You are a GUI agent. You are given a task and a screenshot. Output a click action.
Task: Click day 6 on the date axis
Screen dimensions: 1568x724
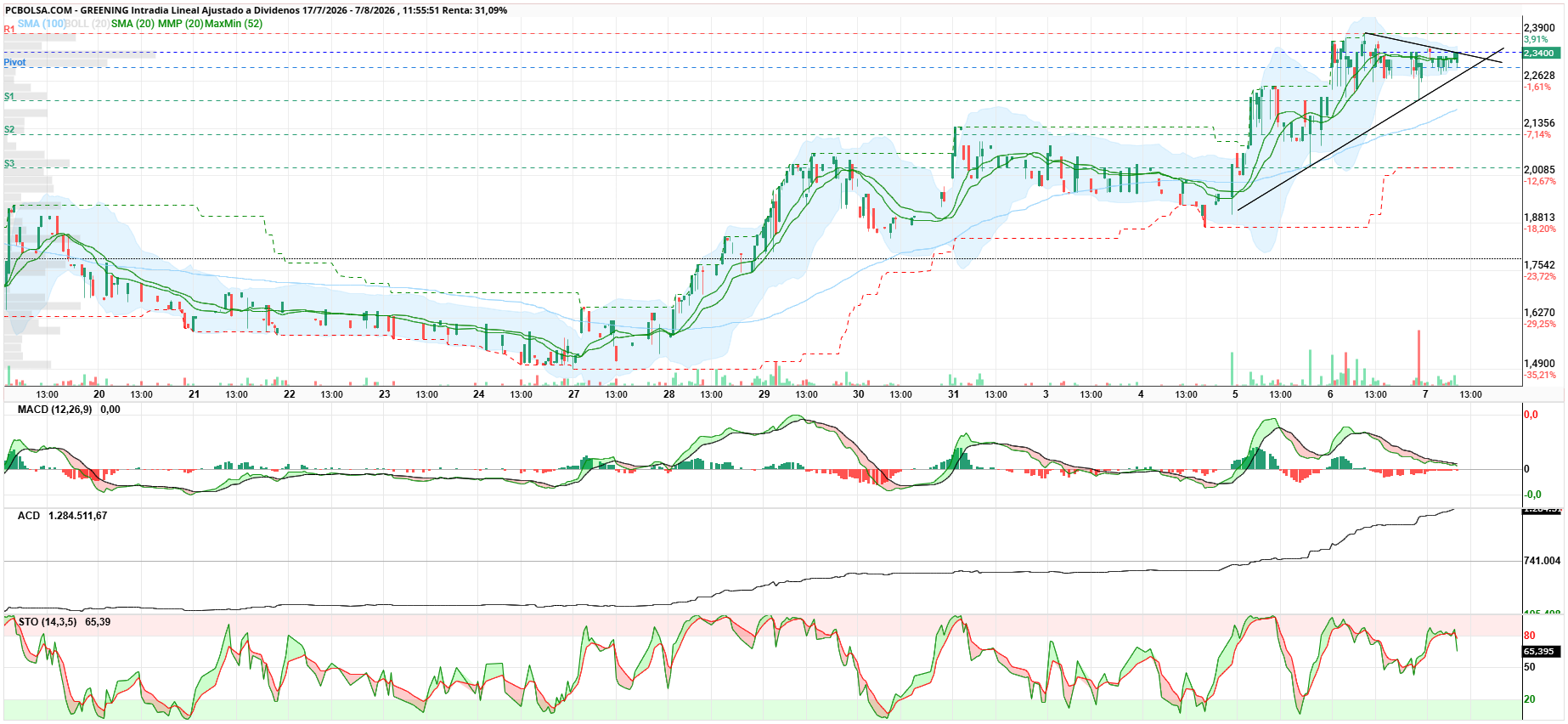point(1330,394)
